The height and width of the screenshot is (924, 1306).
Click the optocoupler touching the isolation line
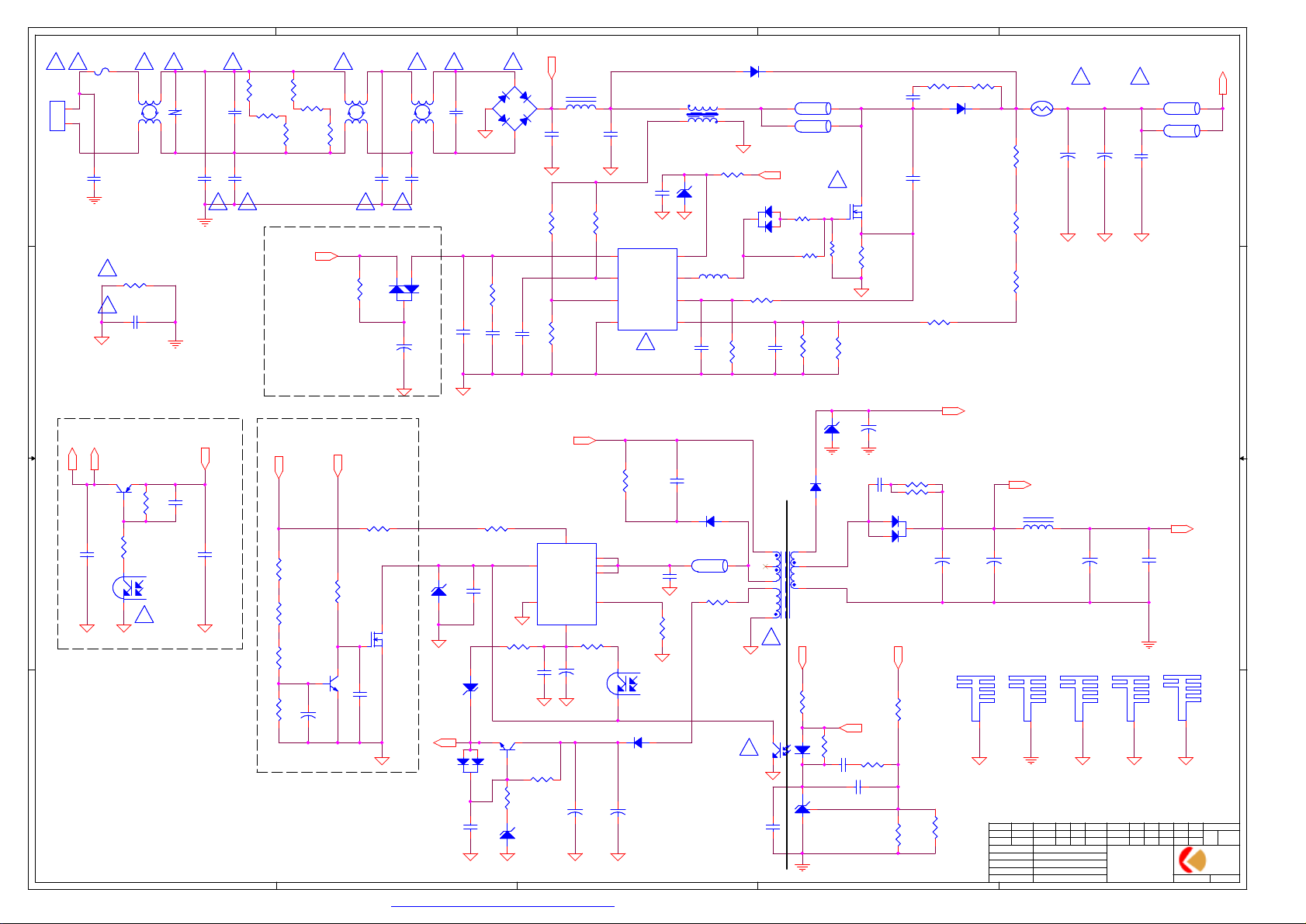[x=779, y=750]
